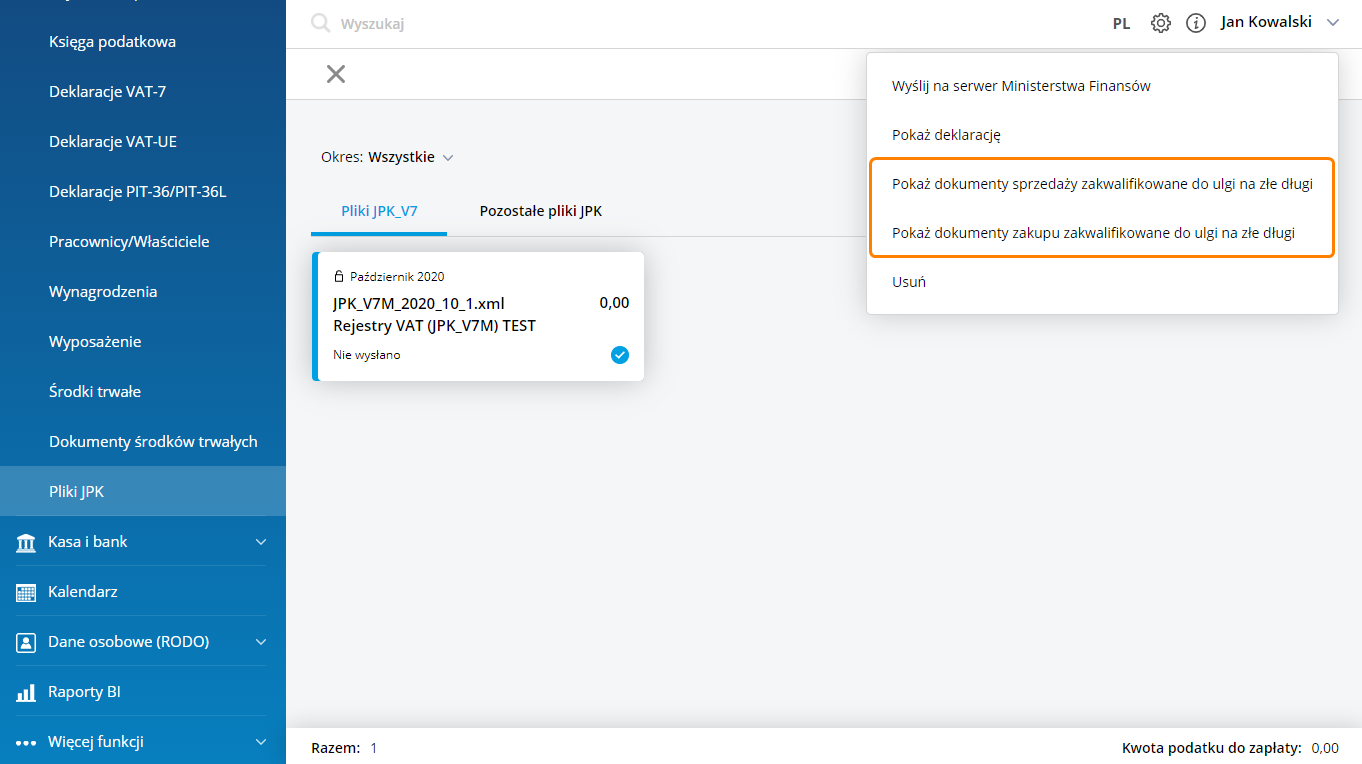
Task: Click the settings gear icon
Action: 1160,23
